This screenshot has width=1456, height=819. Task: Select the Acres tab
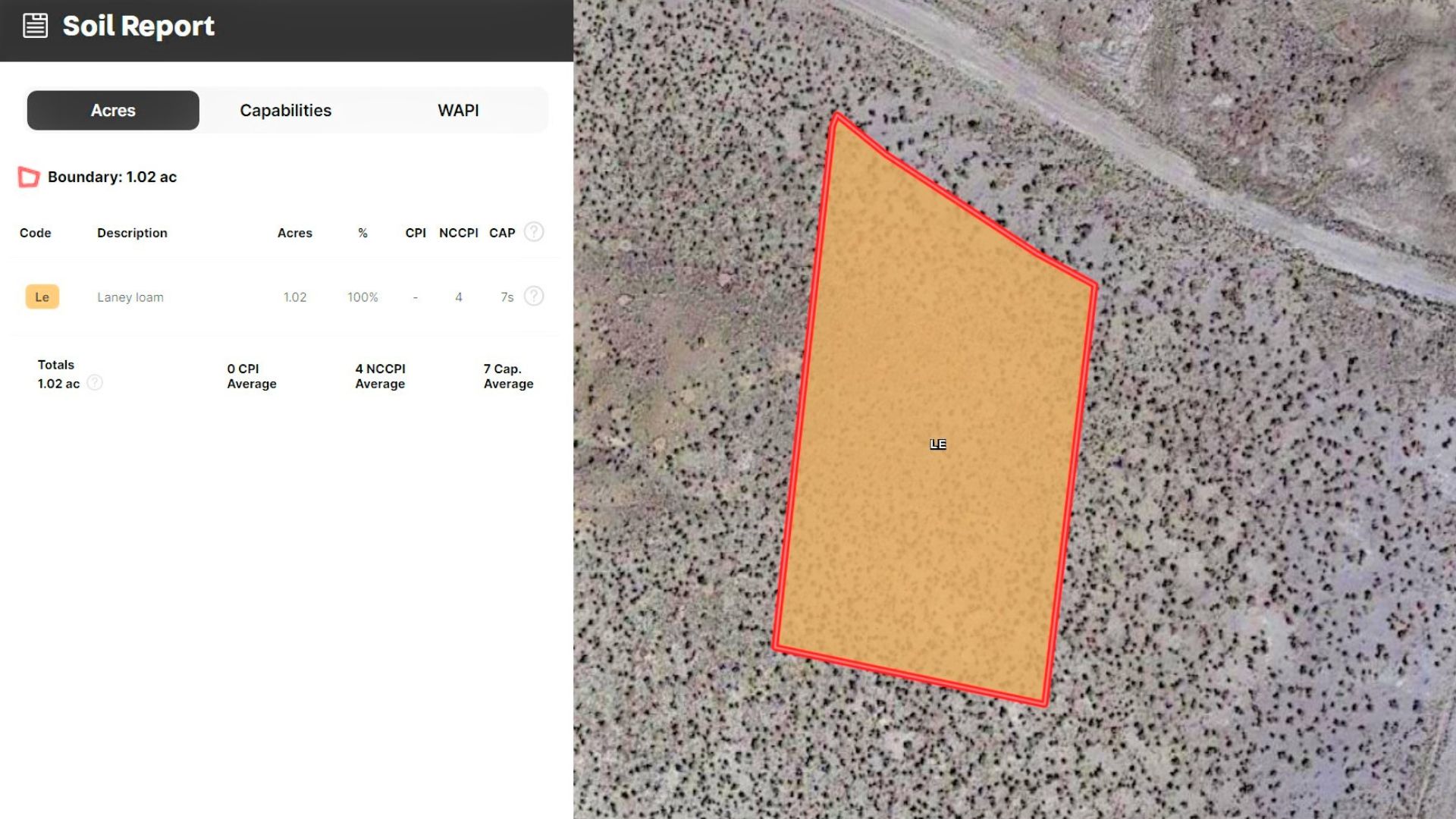[113, 111]
